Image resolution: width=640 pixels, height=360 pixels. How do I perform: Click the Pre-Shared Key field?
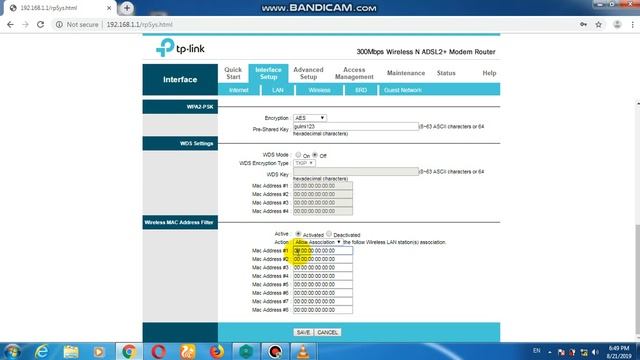pos(356,127)
